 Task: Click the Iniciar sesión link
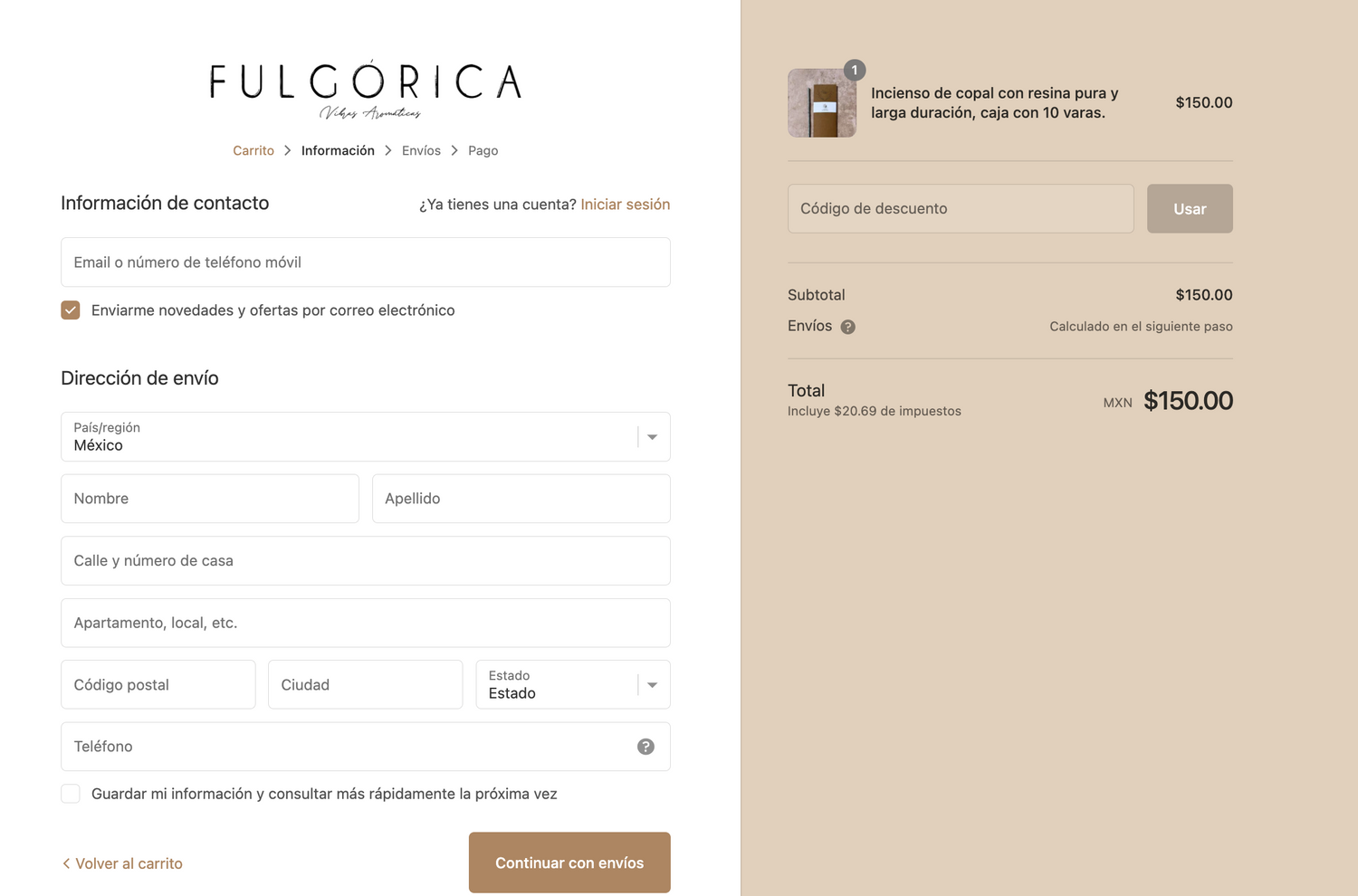(x=625, y=205)
